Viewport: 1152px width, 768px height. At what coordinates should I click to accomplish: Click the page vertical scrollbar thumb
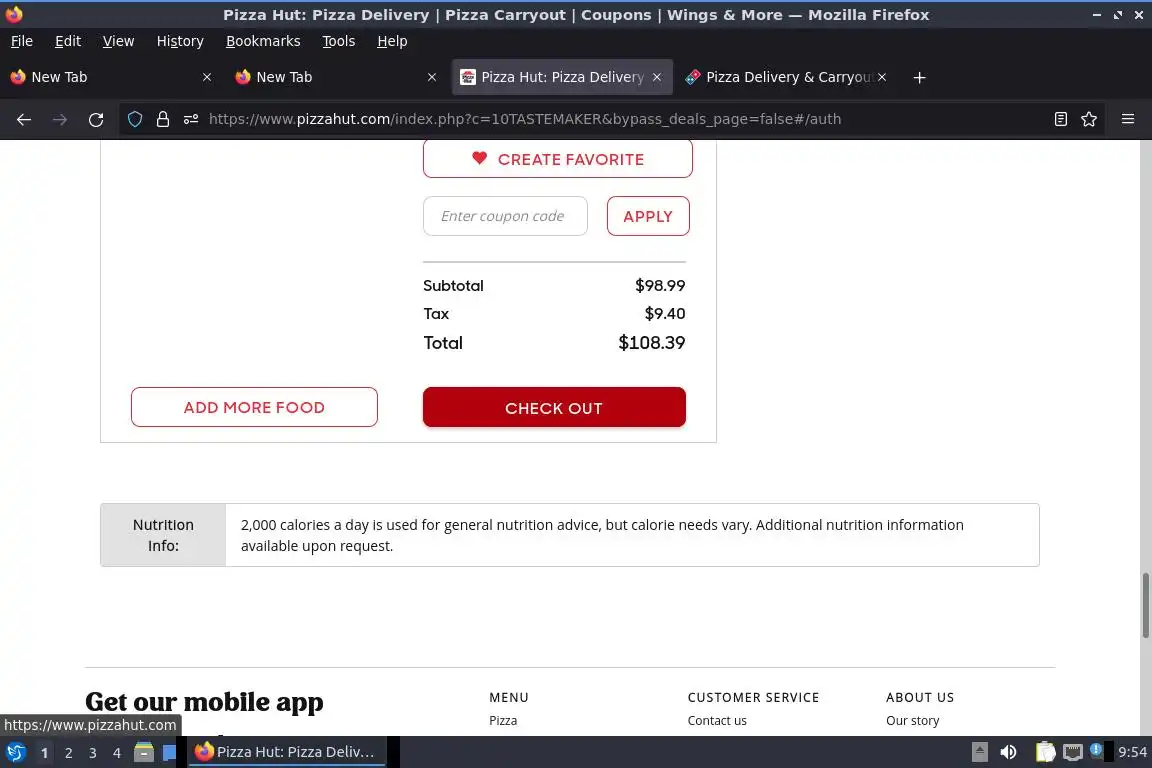click(x=1145, y=606)
